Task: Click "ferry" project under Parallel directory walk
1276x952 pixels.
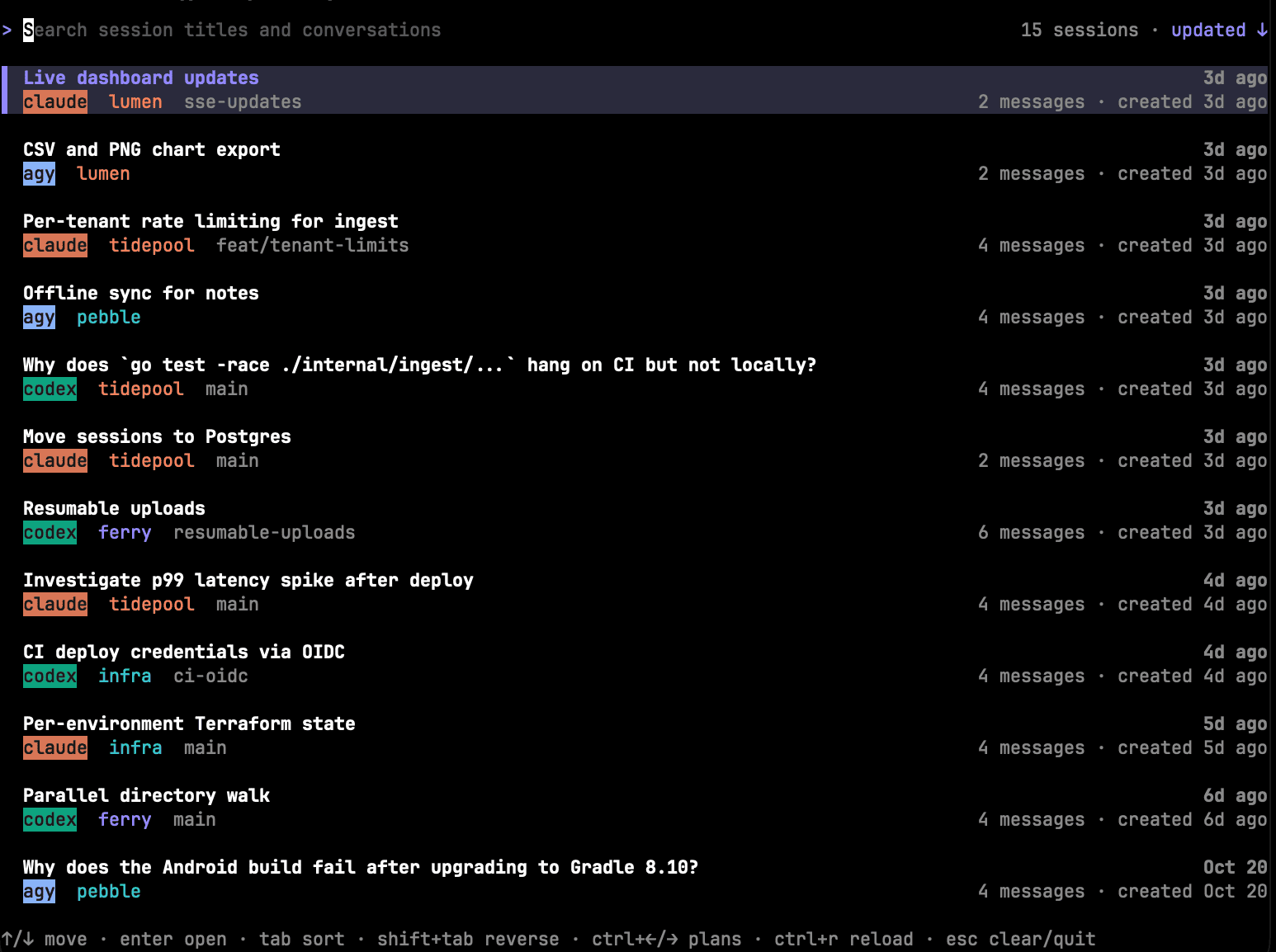Action: [x=125, y=819]
